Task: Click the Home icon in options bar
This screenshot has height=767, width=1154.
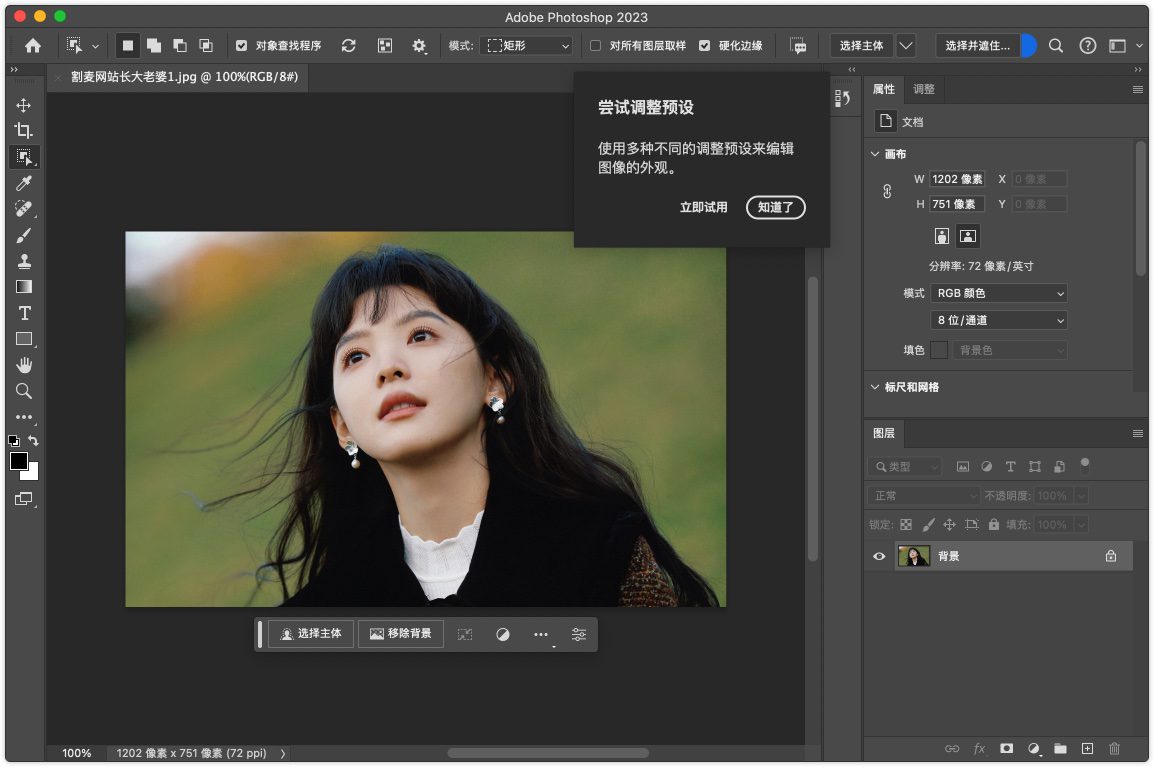Action: point(33,46)
